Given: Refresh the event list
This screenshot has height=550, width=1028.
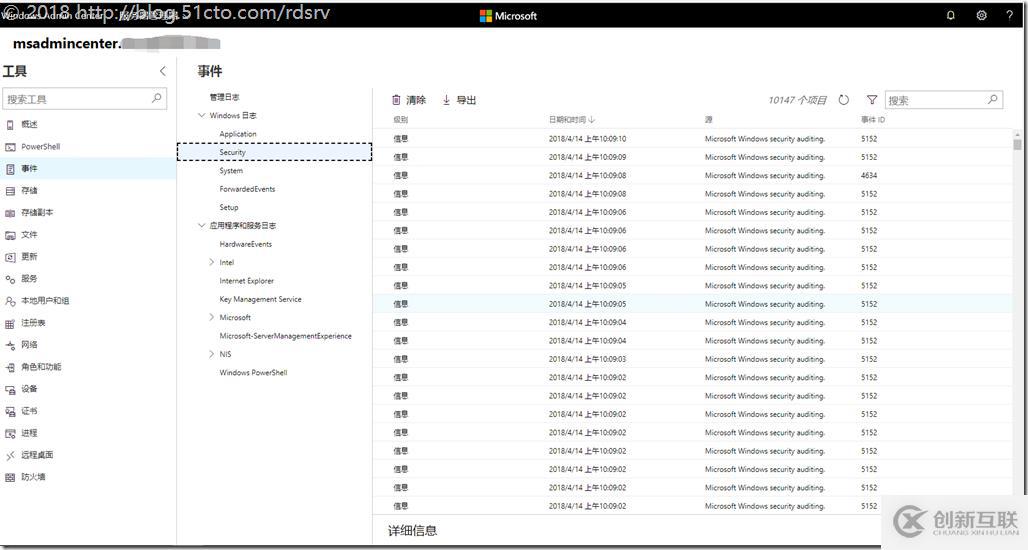Looking at the screenshot, I should point(844,100).
